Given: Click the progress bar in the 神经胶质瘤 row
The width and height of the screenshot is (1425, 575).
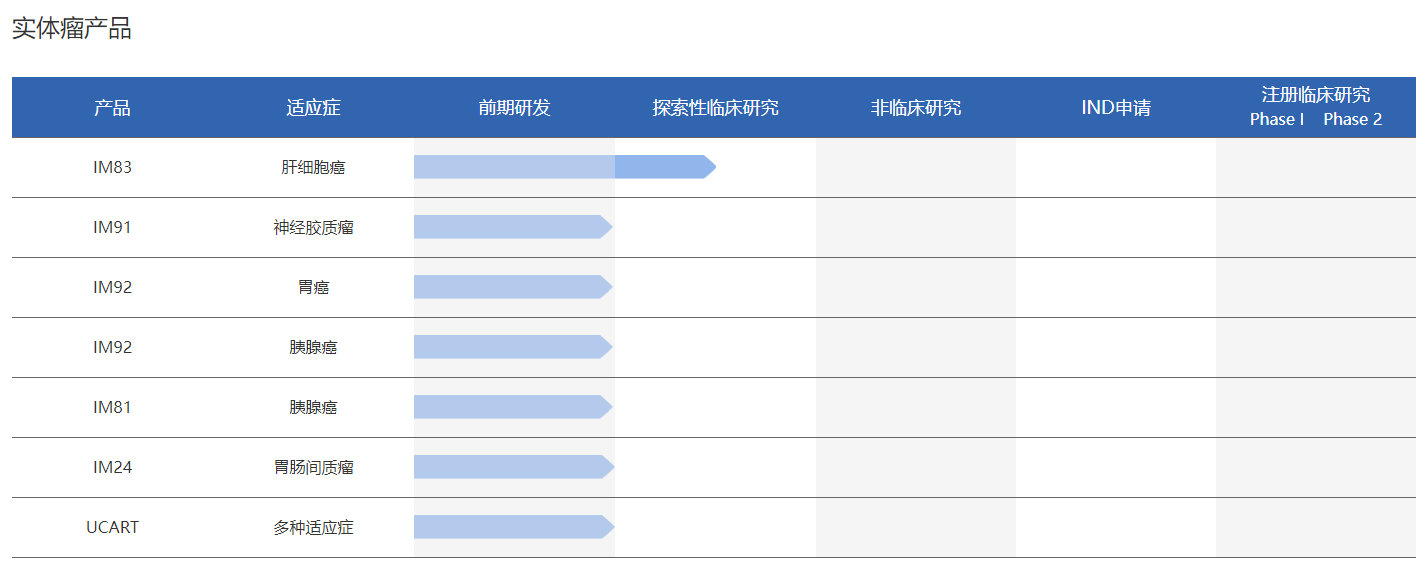Looking at the screenshot, I should point(512,227).
